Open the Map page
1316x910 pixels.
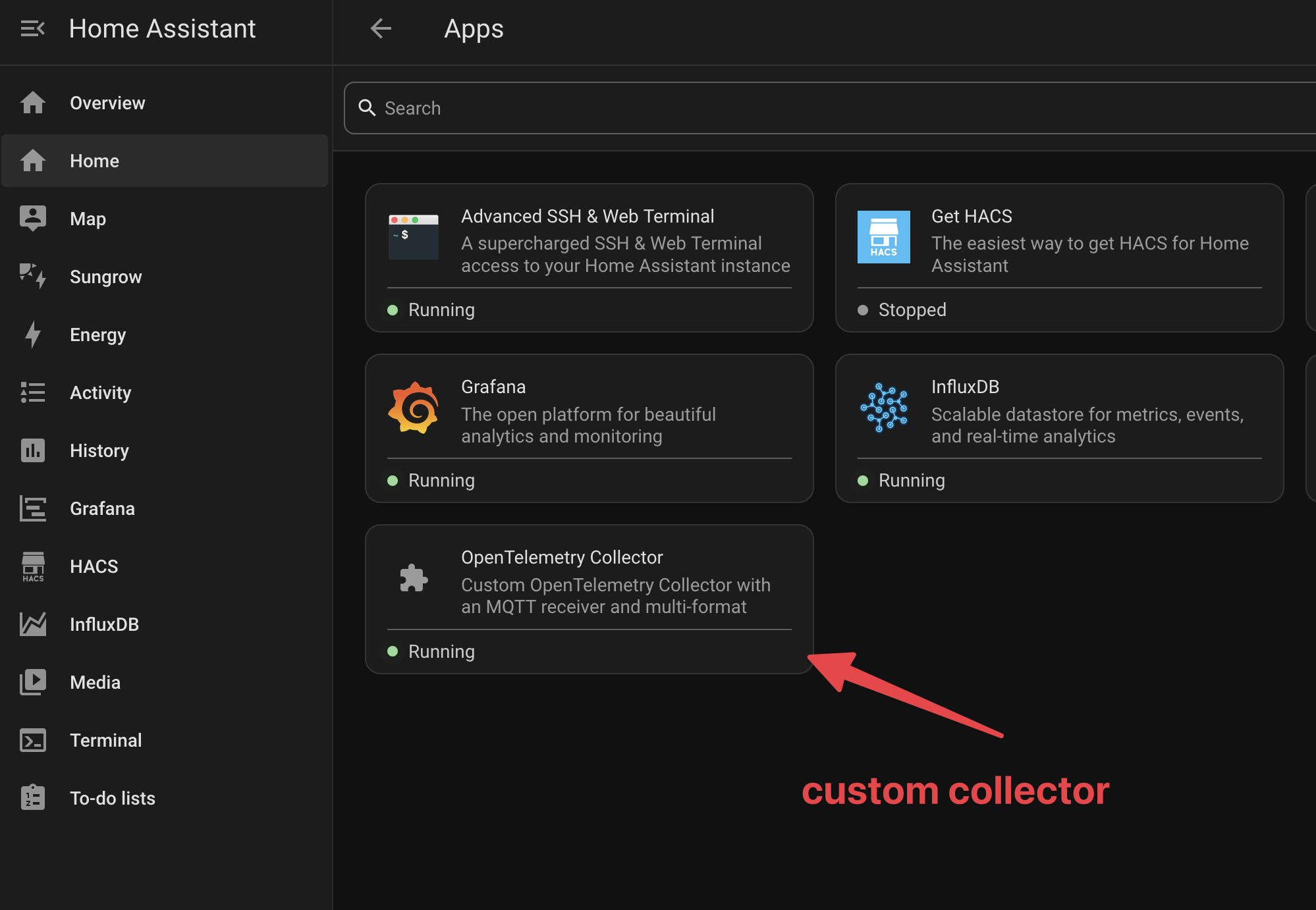click(x=165, y=219)
